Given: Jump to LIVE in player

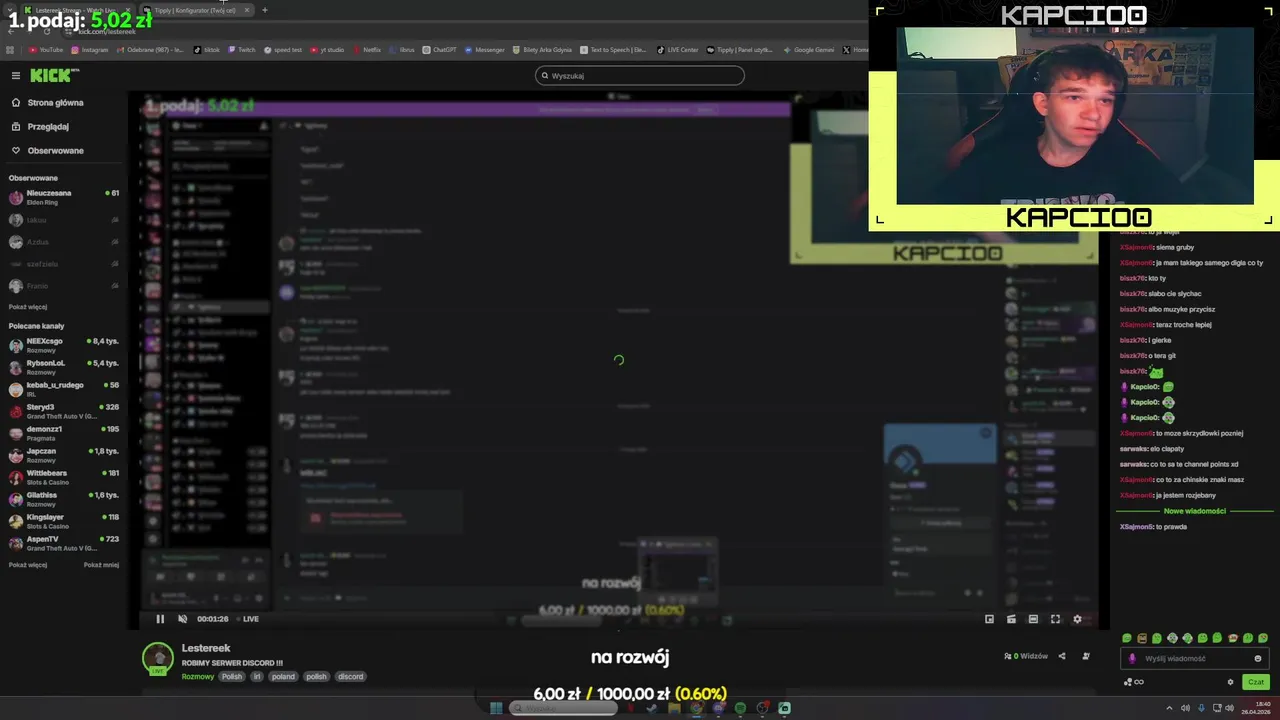Looking at the screenshot, I should tap(247, 619).
